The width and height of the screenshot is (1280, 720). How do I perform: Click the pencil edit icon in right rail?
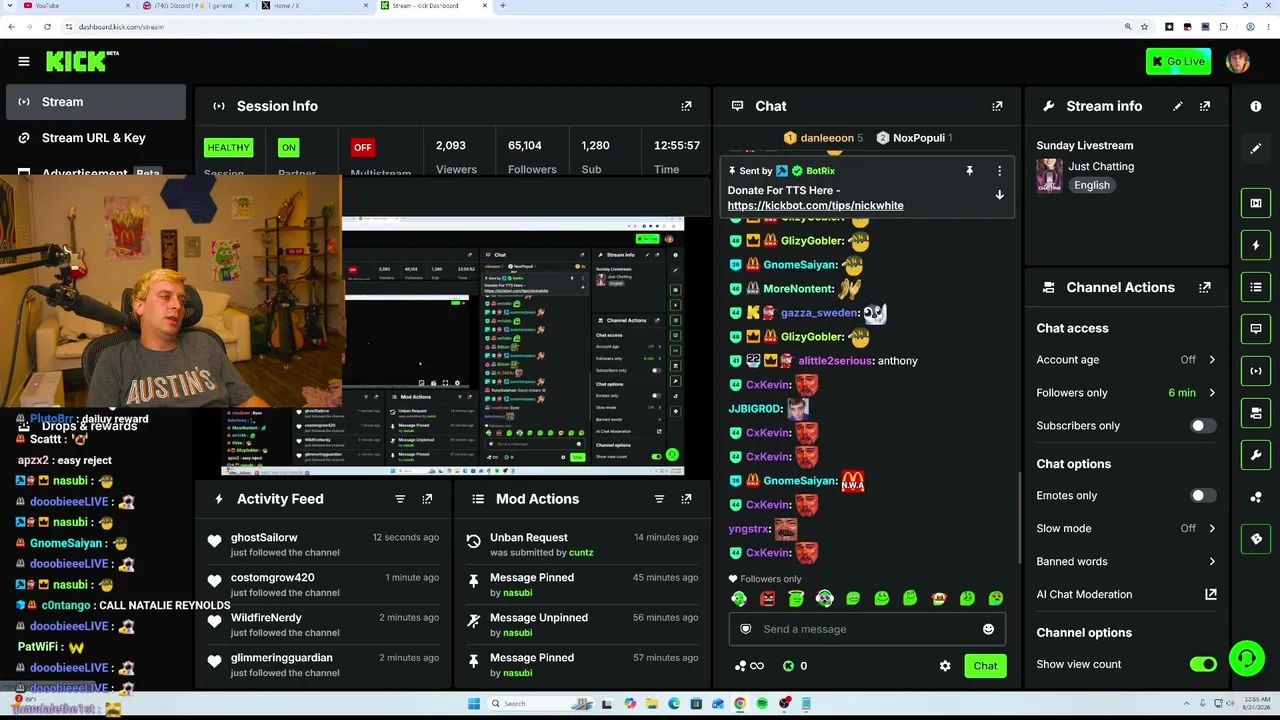[1256, 148]
